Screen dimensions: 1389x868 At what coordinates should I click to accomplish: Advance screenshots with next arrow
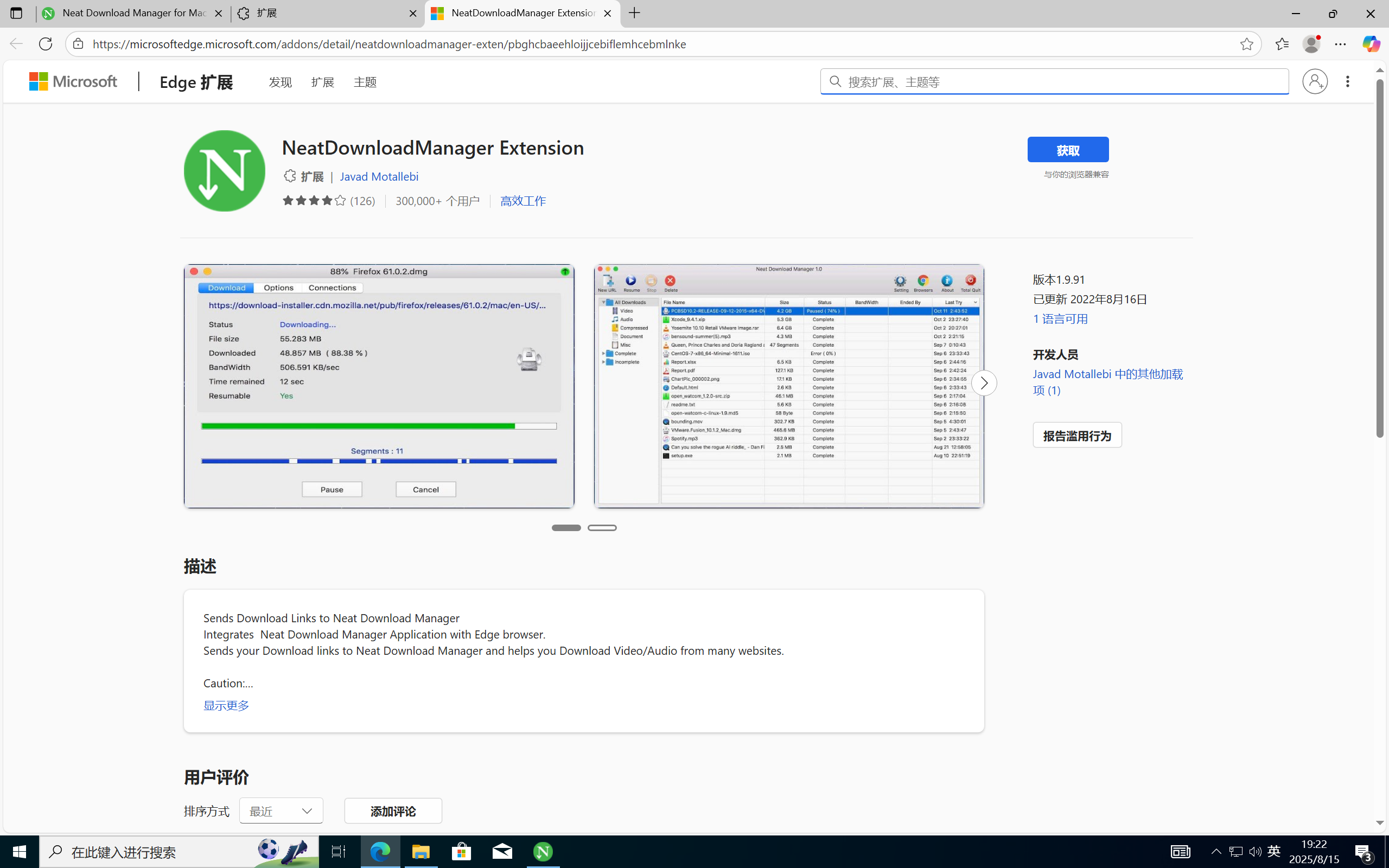coord(984,383)
